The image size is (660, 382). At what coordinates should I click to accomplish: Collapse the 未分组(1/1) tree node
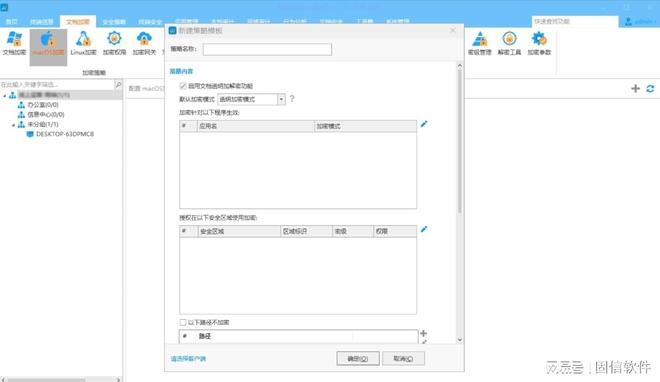[x=13, y=125]
